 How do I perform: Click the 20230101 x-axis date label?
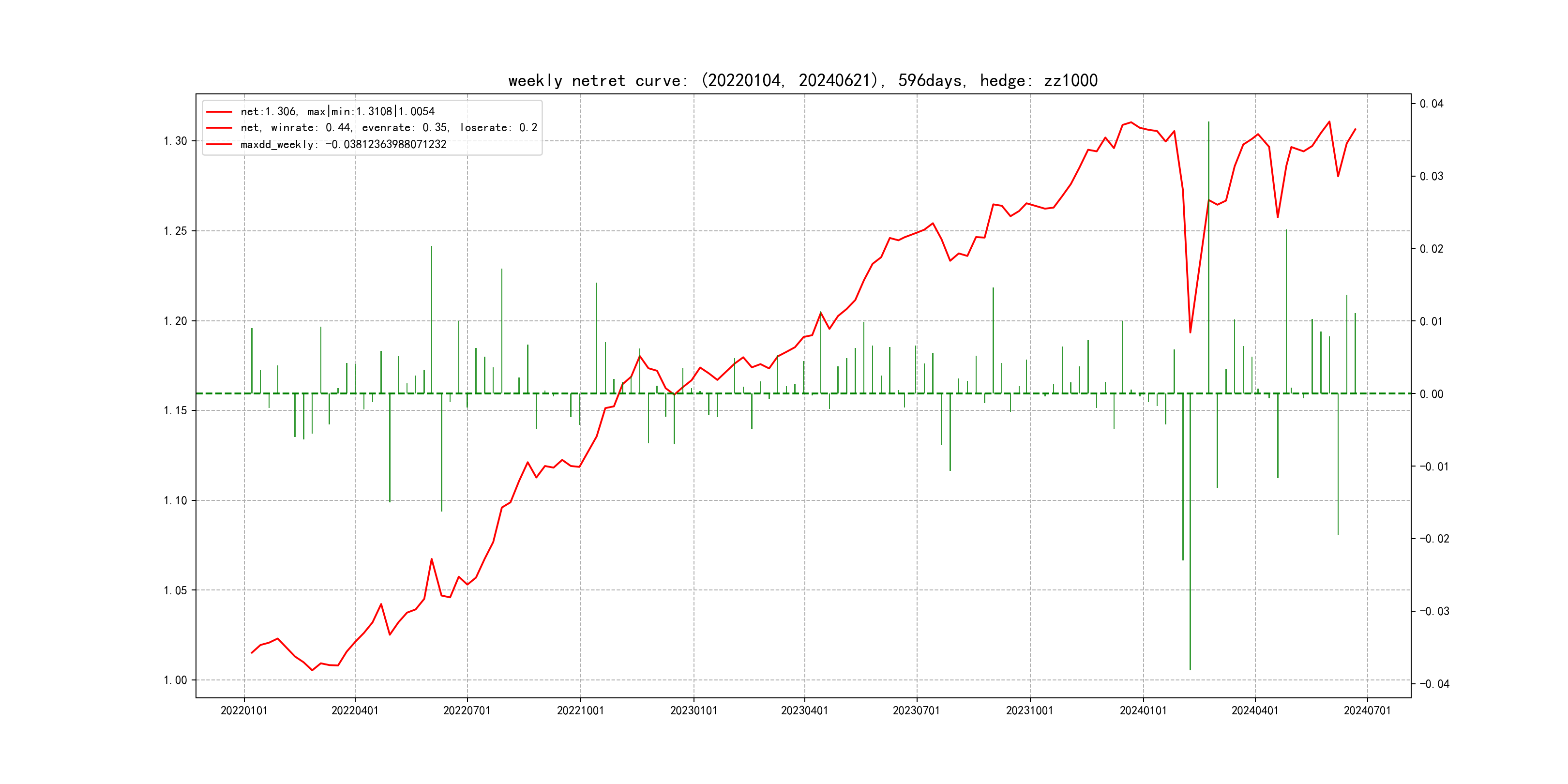click(x=694, y=711)
